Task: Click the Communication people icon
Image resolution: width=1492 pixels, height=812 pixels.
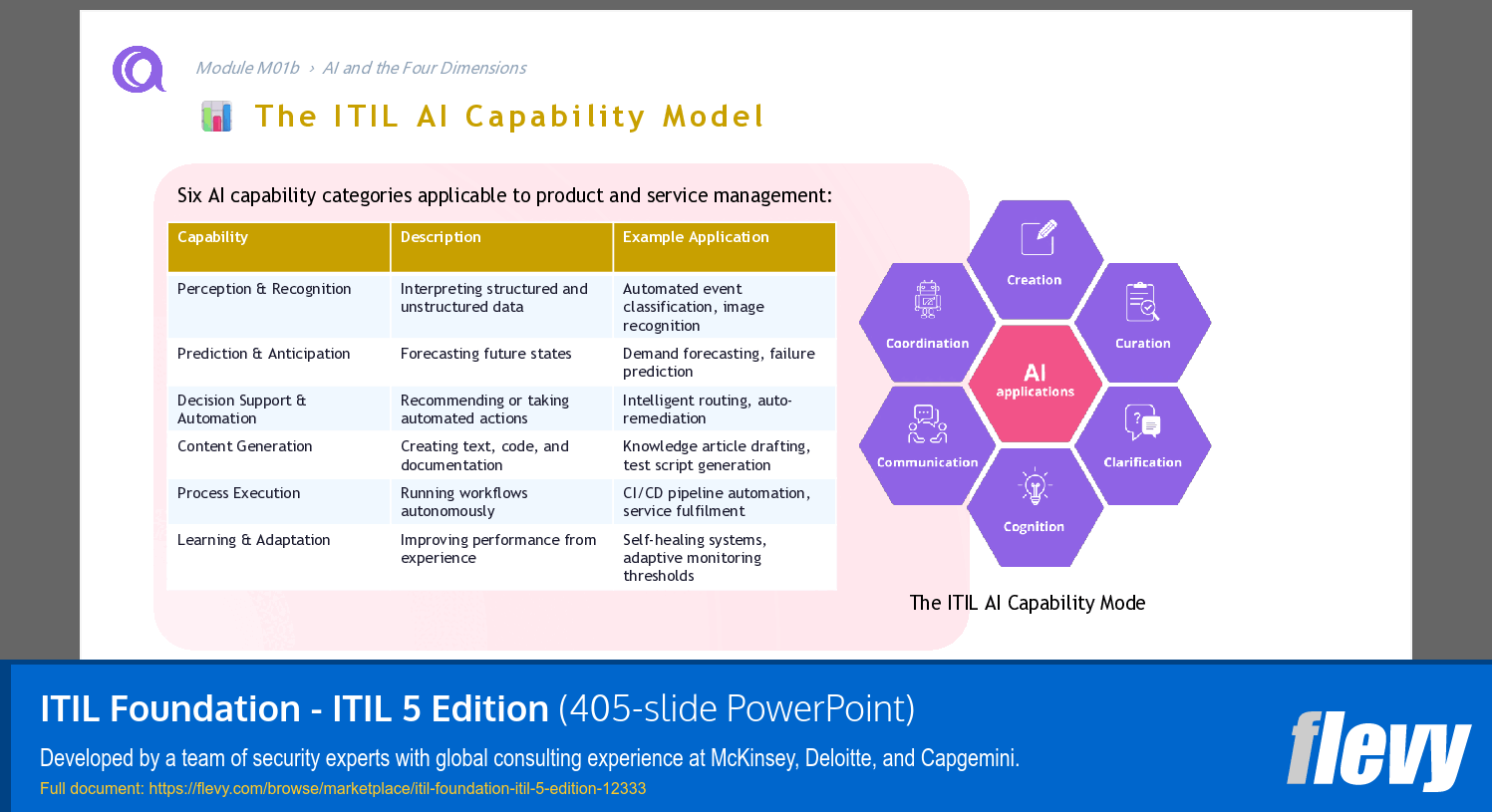Action: coord(927,424)
